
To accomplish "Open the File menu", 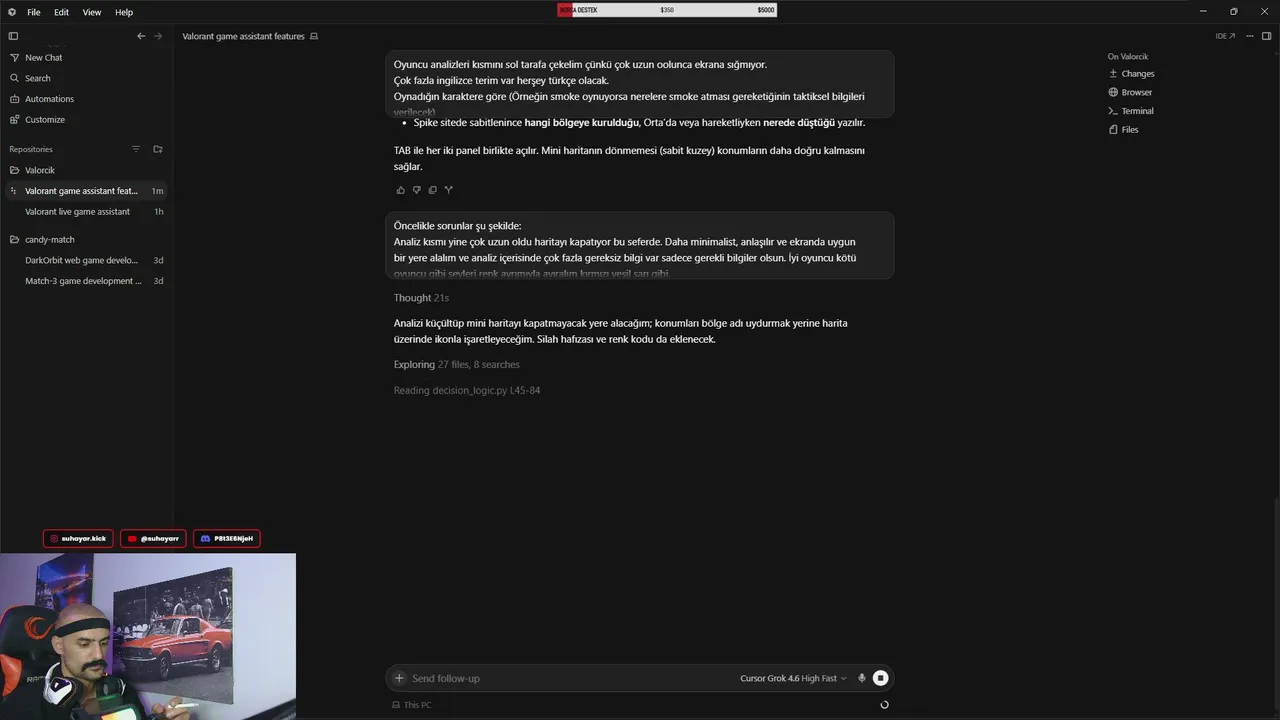I will click(x=34, y=12).
